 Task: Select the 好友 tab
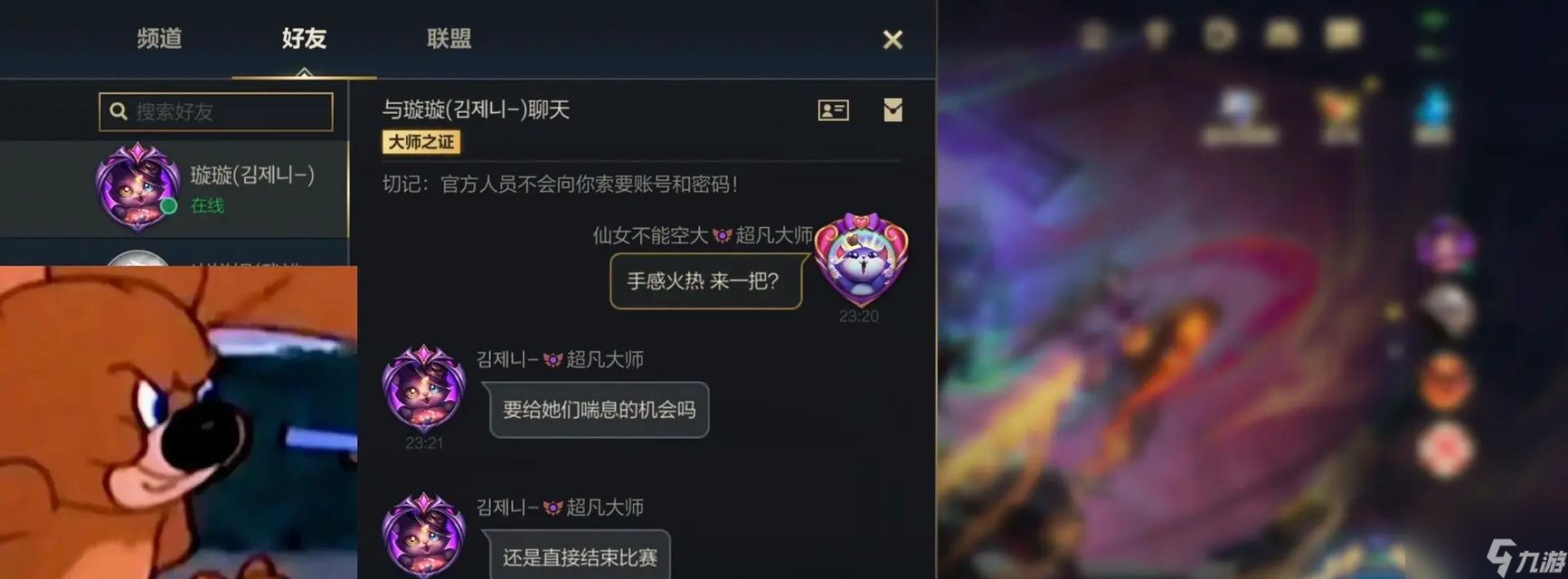(x=304, y=38)
